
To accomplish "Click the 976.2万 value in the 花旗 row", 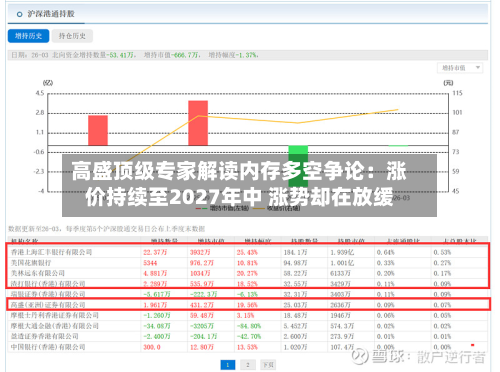I will 202,263.
